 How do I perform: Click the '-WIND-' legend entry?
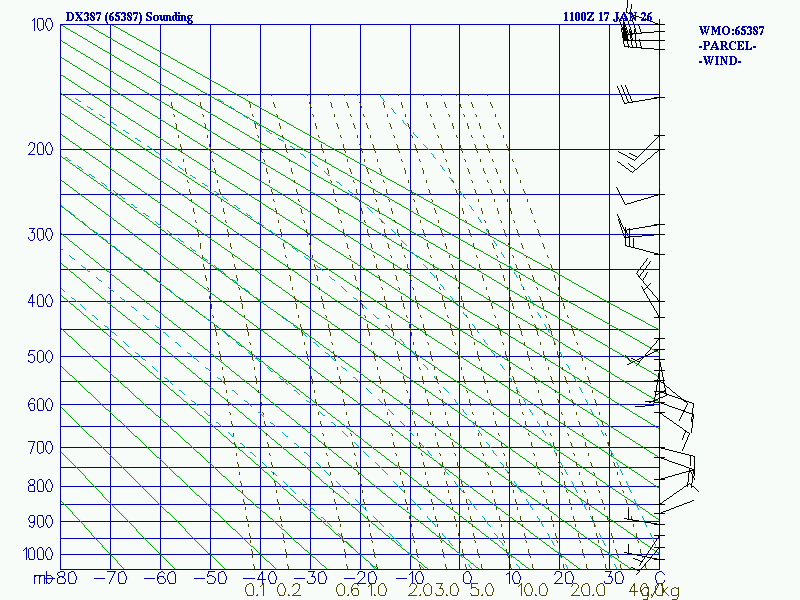719,61
